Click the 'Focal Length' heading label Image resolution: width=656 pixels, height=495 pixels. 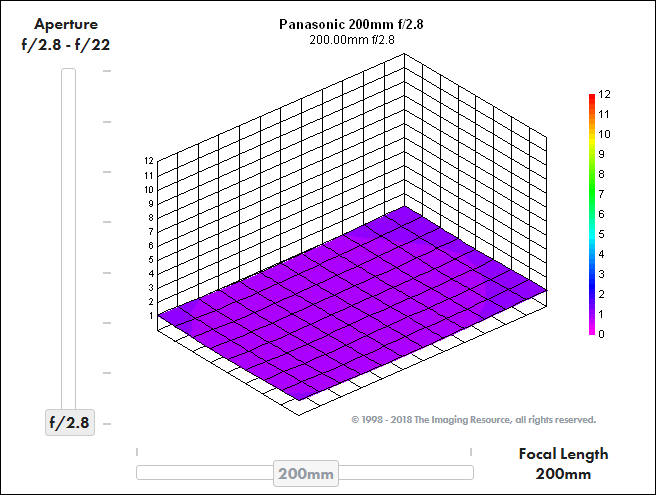pyautogui.click(x=563, y=454)
